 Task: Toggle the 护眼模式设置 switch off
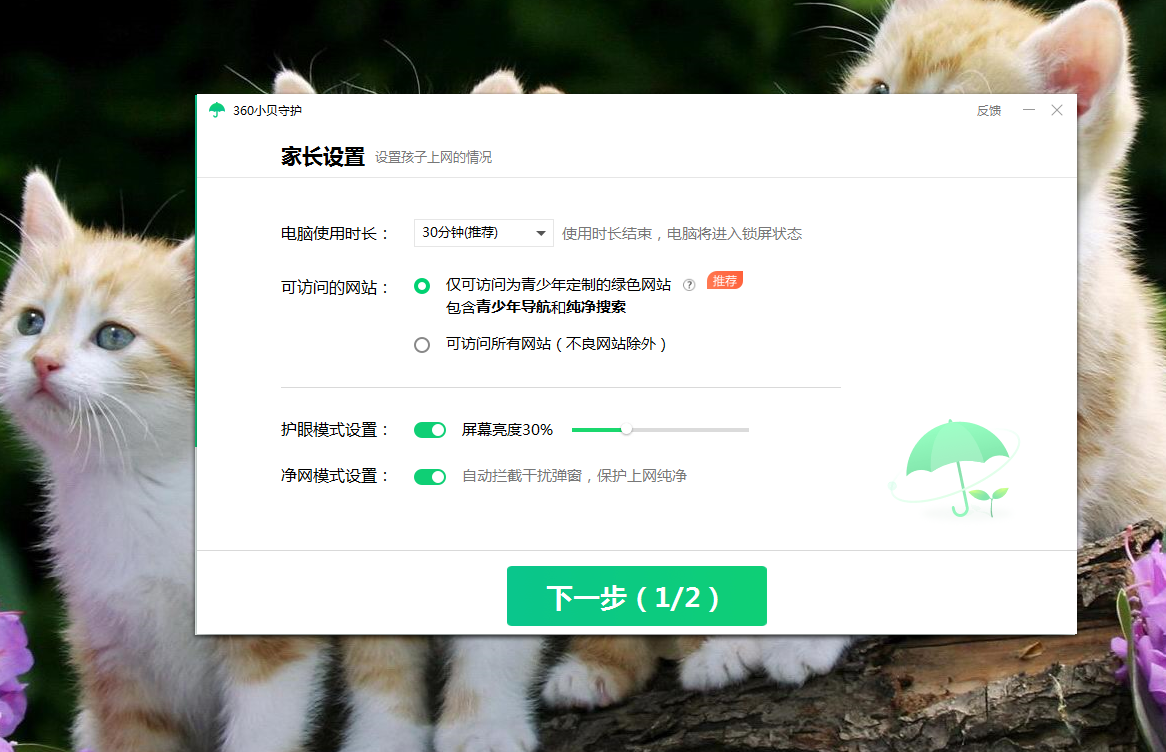tap(430, 430)
